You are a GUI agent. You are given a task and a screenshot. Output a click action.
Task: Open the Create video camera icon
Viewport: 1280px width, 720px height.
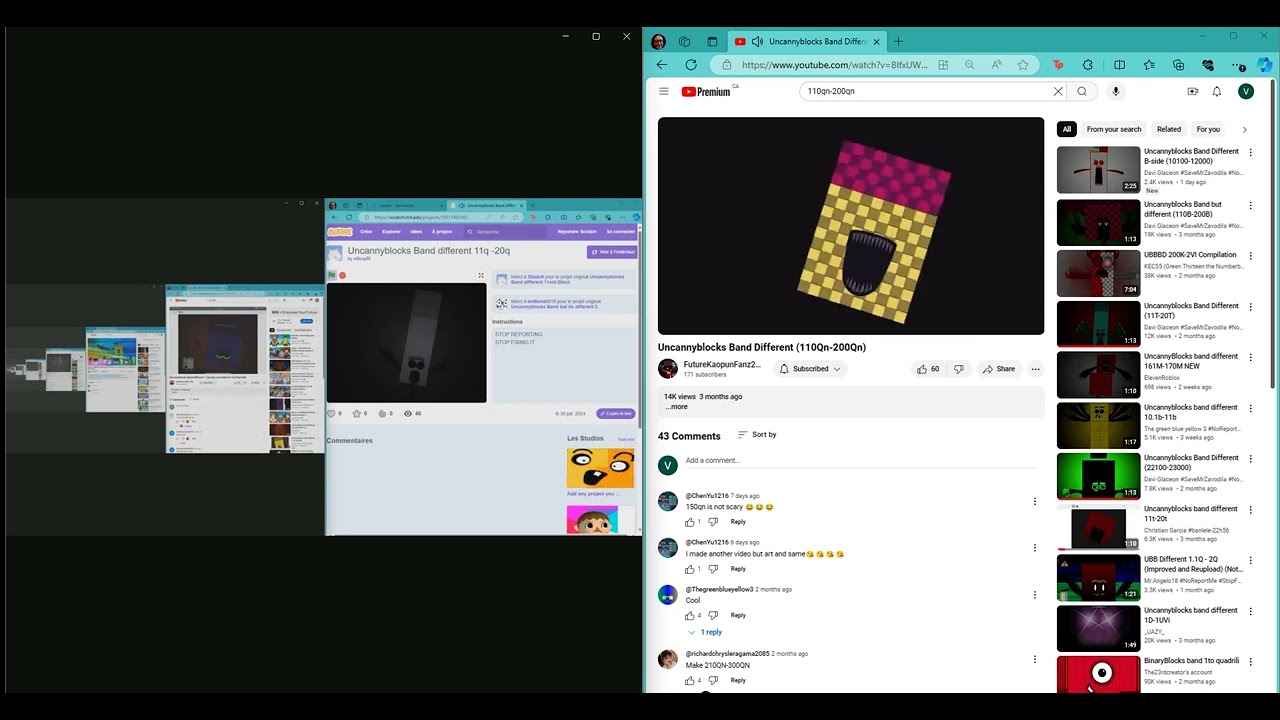pos(1192,91)
